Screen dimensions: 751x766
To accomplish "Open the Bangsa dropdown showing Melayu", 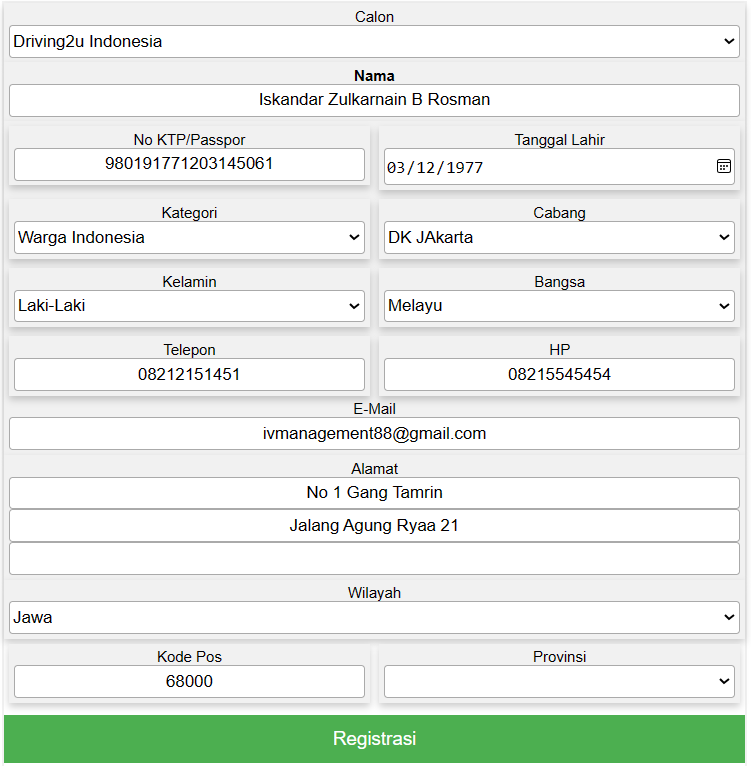I will coord(559,306).
